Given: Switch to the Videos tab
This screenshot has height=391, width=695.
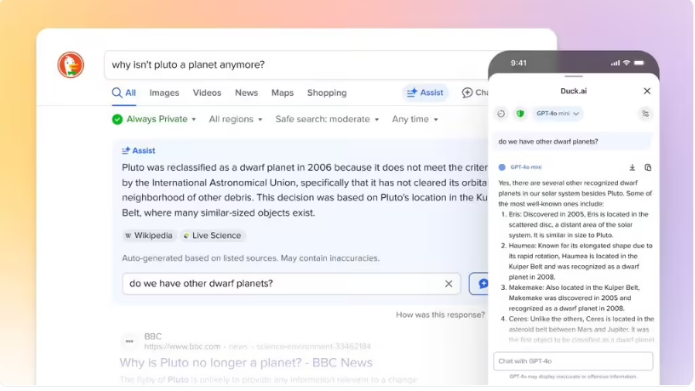Looking at the screenshot, I should [207, 93].
